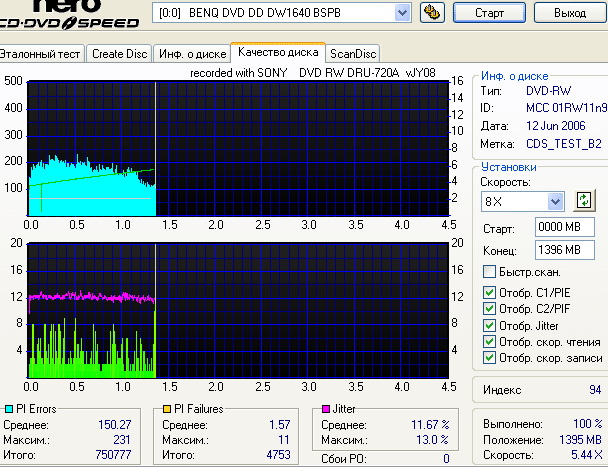Click the Старт 0000 MB input field
This screenshot has height=467, width=608.
click(x=565, y=227)
